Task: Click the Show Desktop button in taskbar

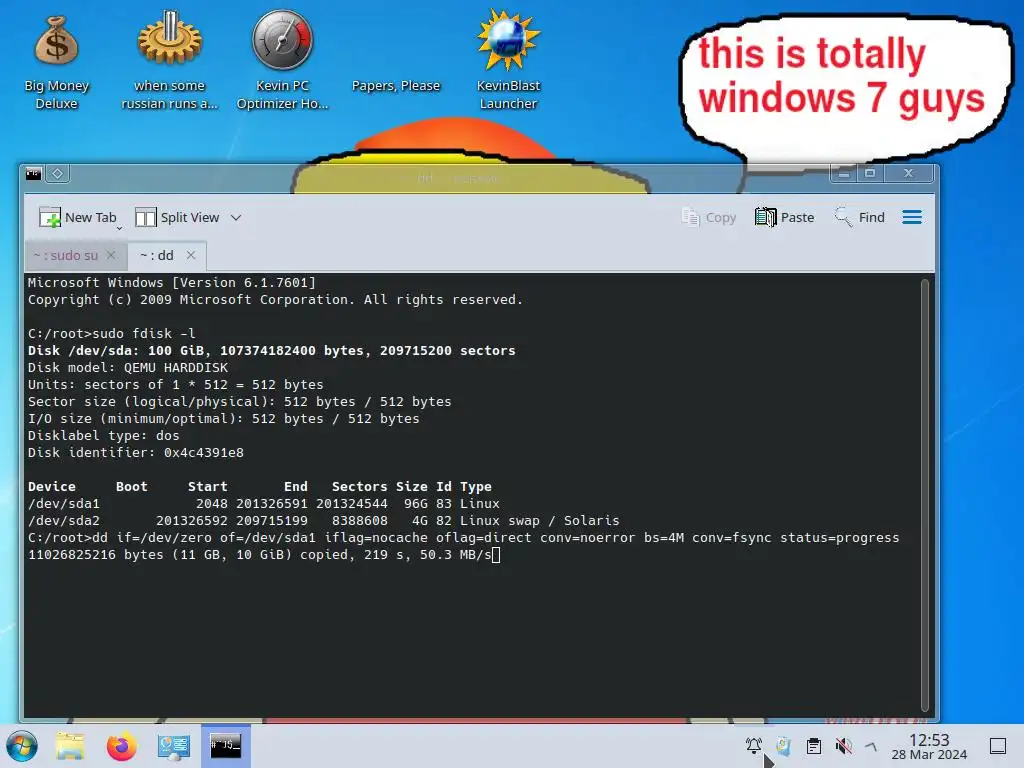Action: (998, 745)
